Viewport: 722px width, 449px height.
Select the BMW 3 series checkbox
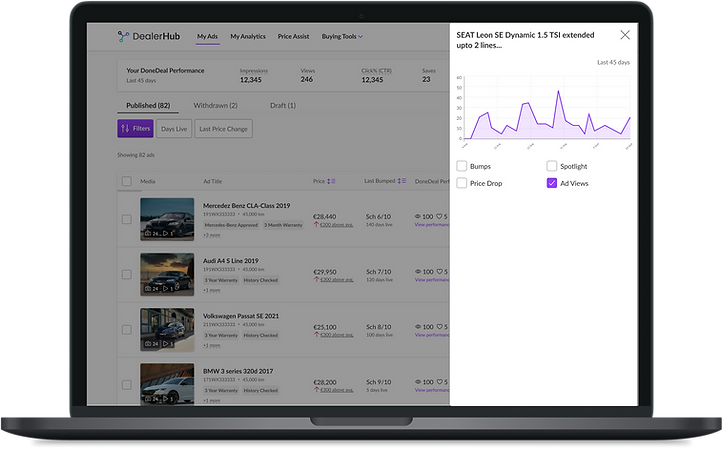click(x=127, y=385)
